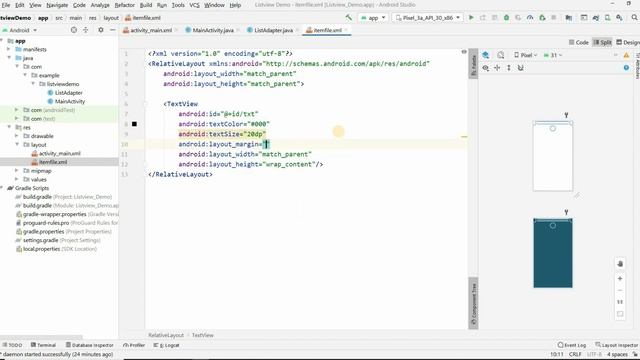640x360 pixels.
Task: Click the Sync Project with Gradle icon
Action: (x=596, y=18)
